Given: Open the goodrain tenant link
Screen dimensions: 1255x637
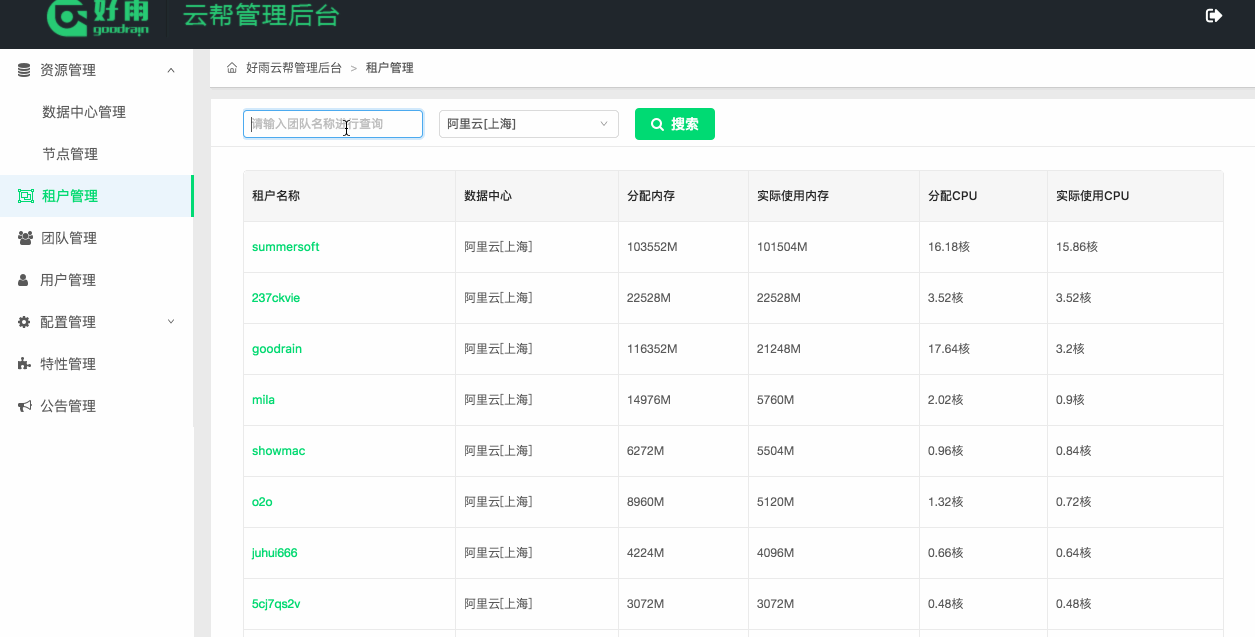Looking at the screenshot, I should (x=277, y=349).
